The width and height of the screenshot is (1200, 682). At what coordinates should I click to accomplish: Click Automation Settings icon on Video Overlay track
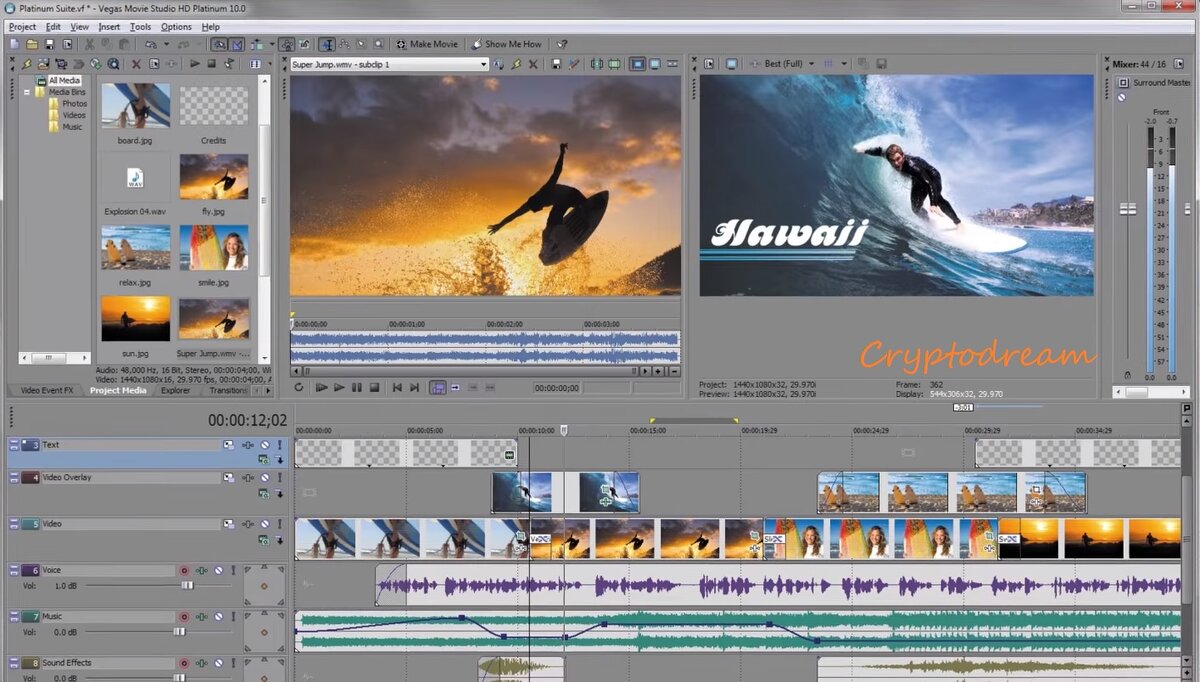[248, 477]
